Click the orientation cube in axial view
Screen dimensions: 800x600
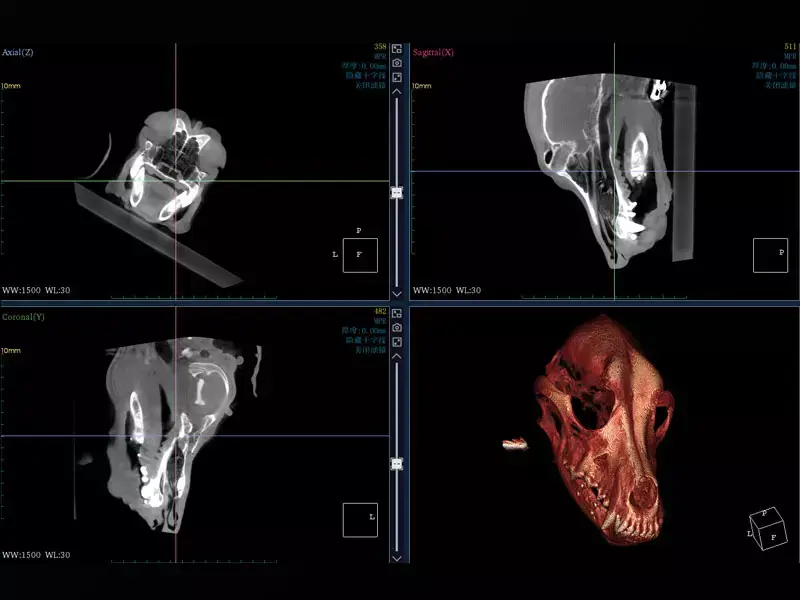(360, 255)
